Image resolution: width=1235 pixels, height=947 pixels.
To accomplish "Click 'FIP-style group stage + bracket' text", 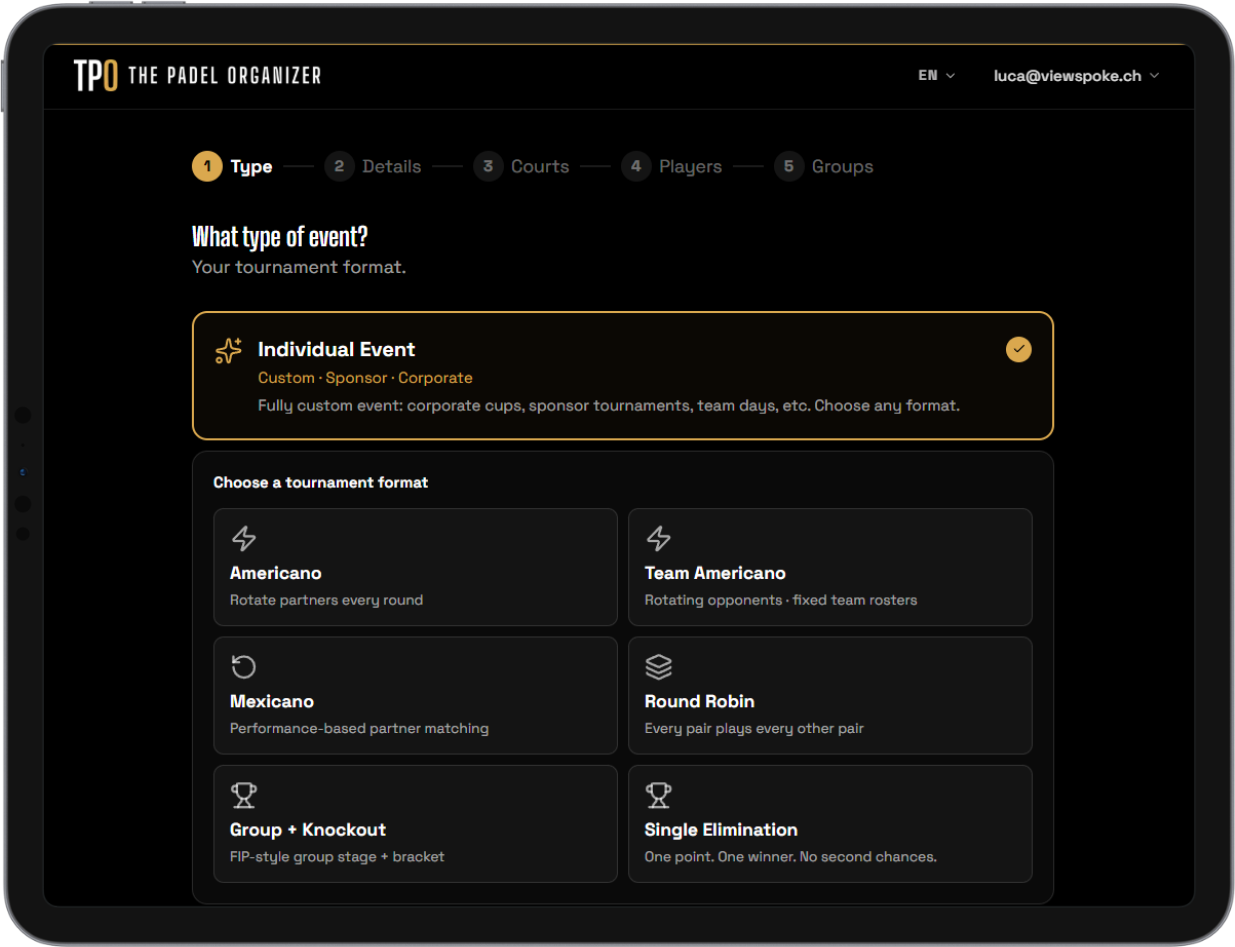I will 337,856.
